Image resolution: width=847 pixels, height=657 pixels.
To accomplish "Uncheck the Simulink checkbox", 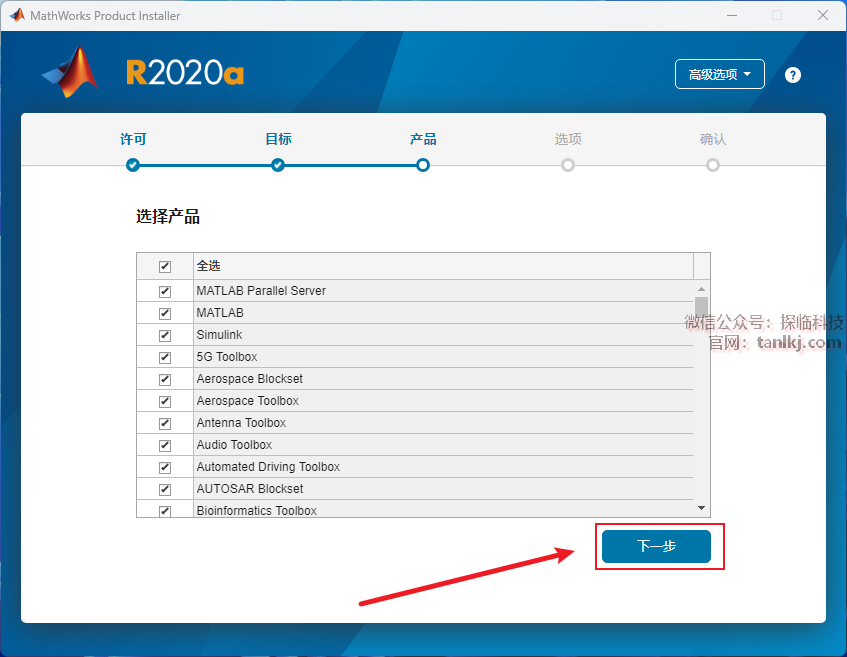I will [165, 336].
